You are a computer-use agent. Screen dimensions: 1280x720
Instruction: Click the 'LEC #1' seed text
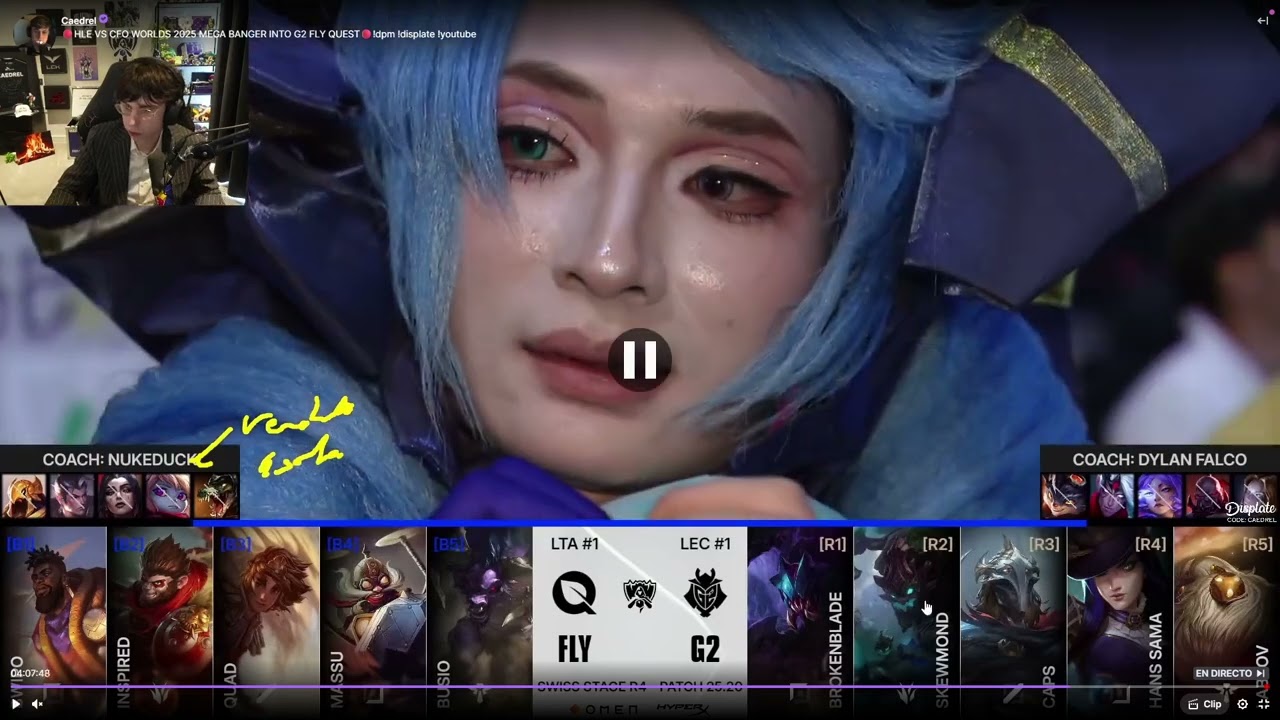[x=705, y=544]
